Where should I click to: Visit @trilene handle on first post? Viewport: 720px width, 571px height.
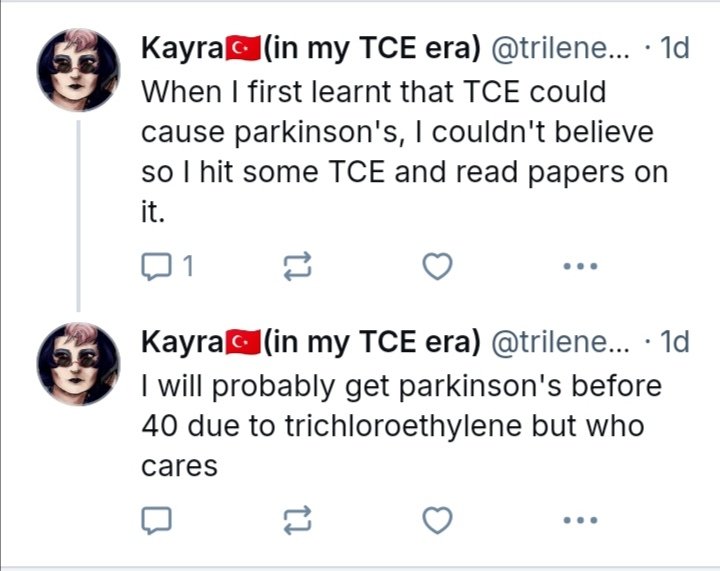(562, 47)
